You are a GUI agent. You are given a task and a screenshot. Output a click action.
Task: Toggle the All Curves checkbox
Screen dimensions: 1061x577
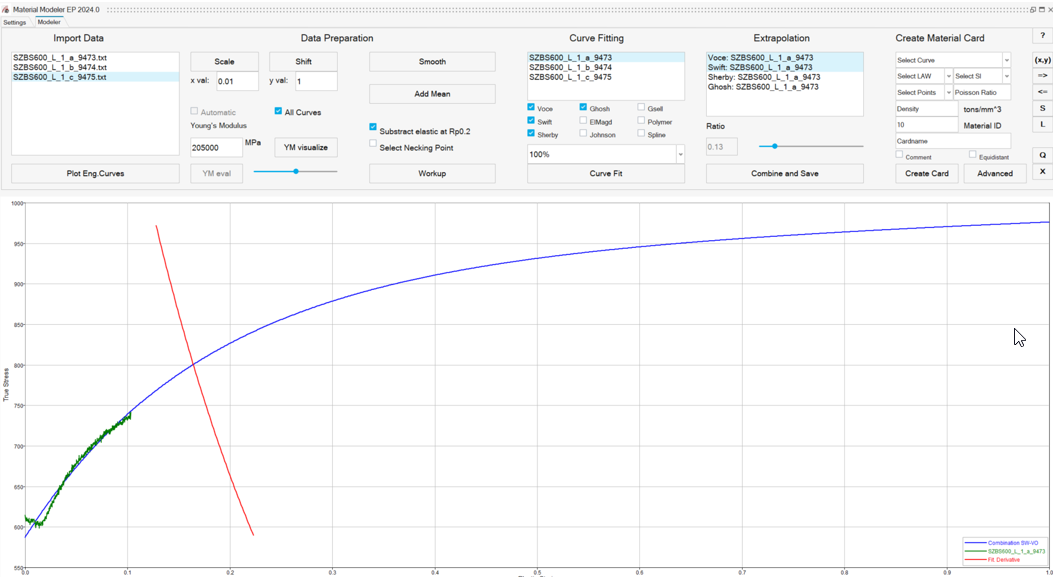coord(278,111)
